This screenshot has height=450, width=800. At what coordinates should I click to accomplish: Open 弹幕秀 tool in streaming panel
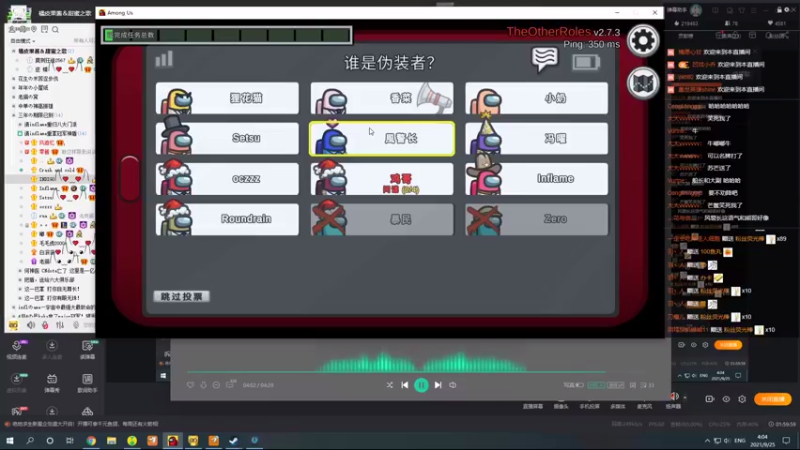(52, 383)
